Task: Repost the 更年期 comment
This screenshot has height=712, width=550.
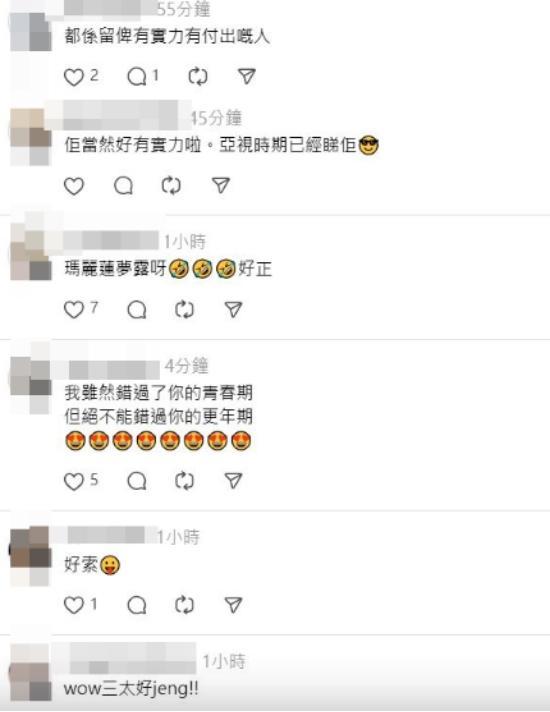Action: (184, 481)
